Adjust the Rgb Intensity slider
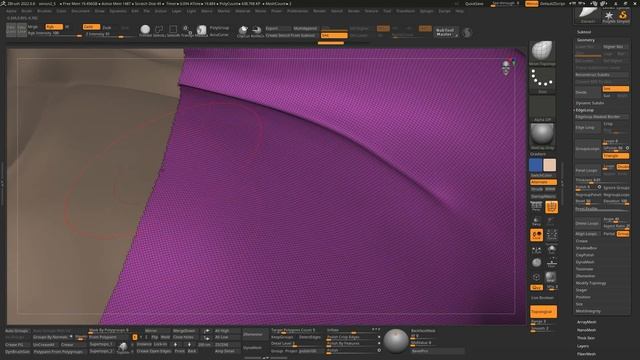 pyautogui.click(x=54, y=34)
